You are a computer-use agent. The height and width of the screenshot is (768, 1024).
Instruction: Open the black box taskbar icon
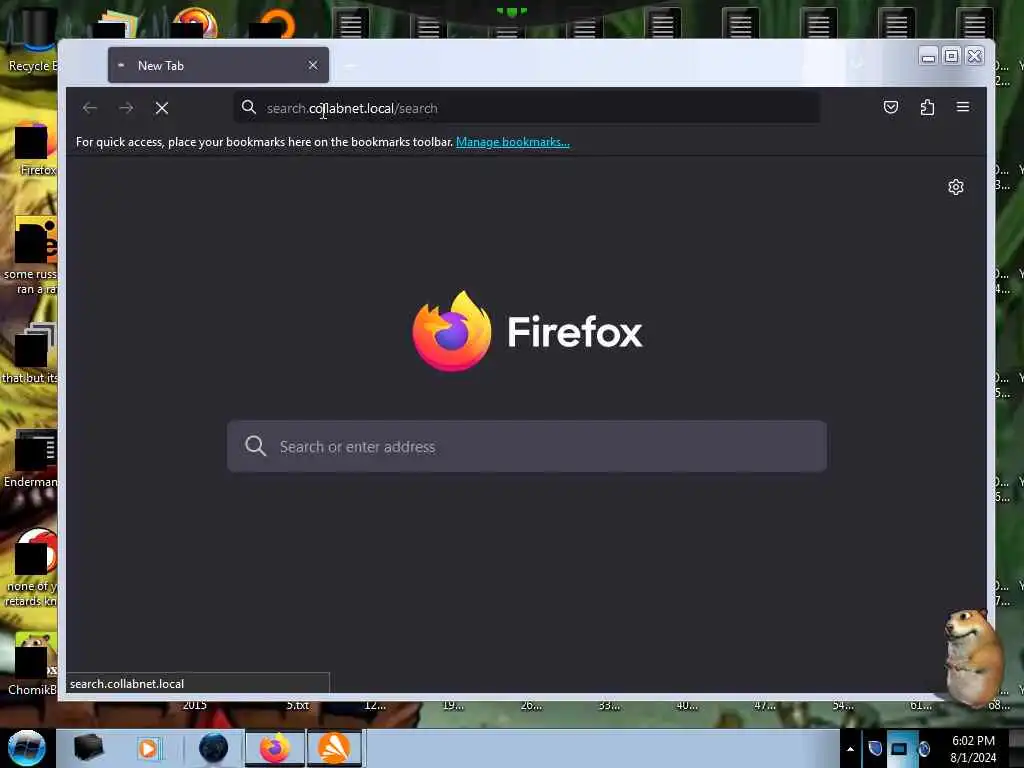tap(88, 748)
